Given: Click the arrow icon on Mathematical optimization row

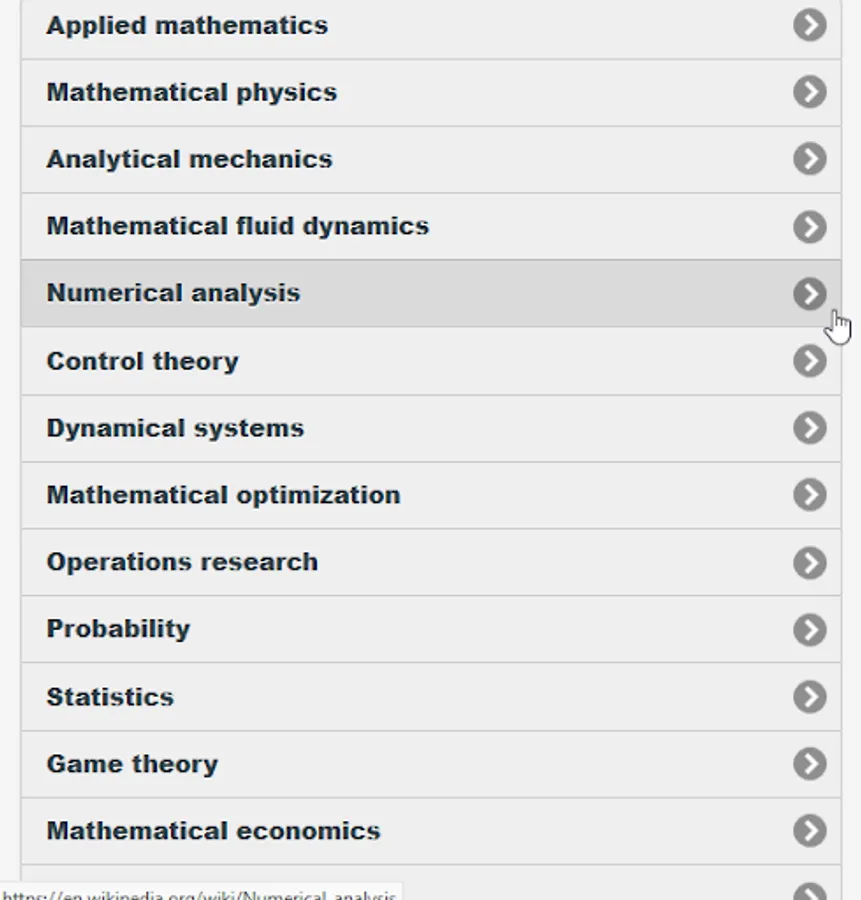Looking at the screenshot, I should [810, 495].
